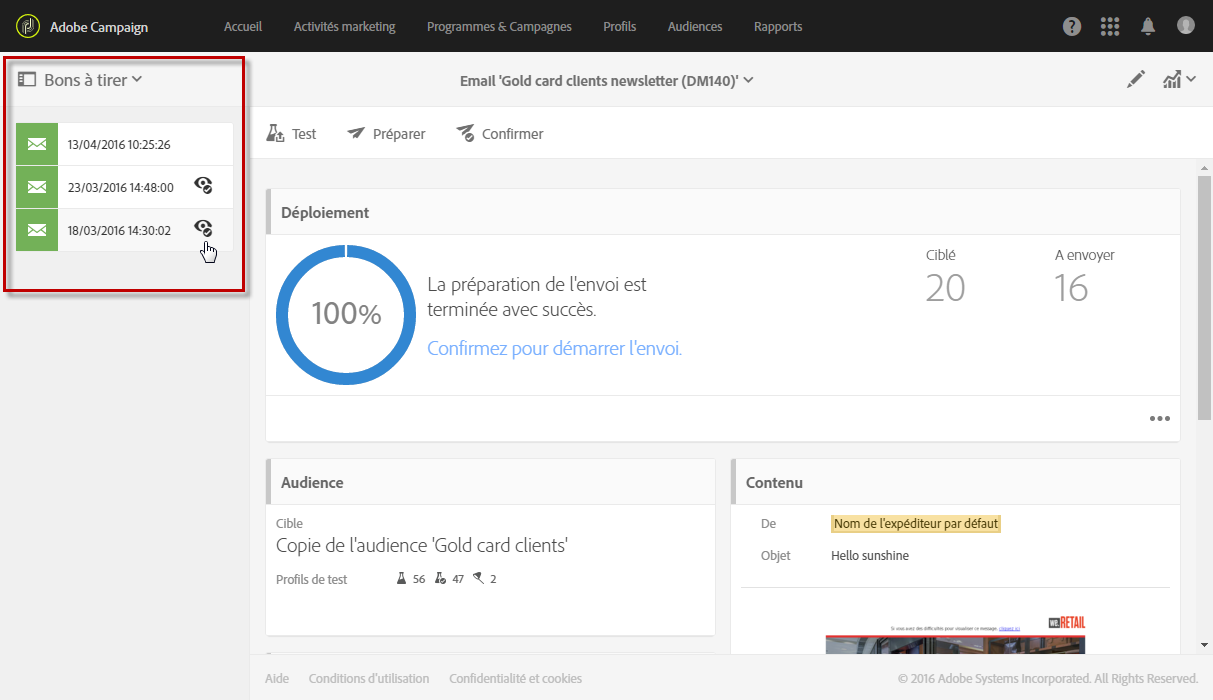Open the Contenu block header
Screen dimensions: 1213x700
(x=955, y=482)
